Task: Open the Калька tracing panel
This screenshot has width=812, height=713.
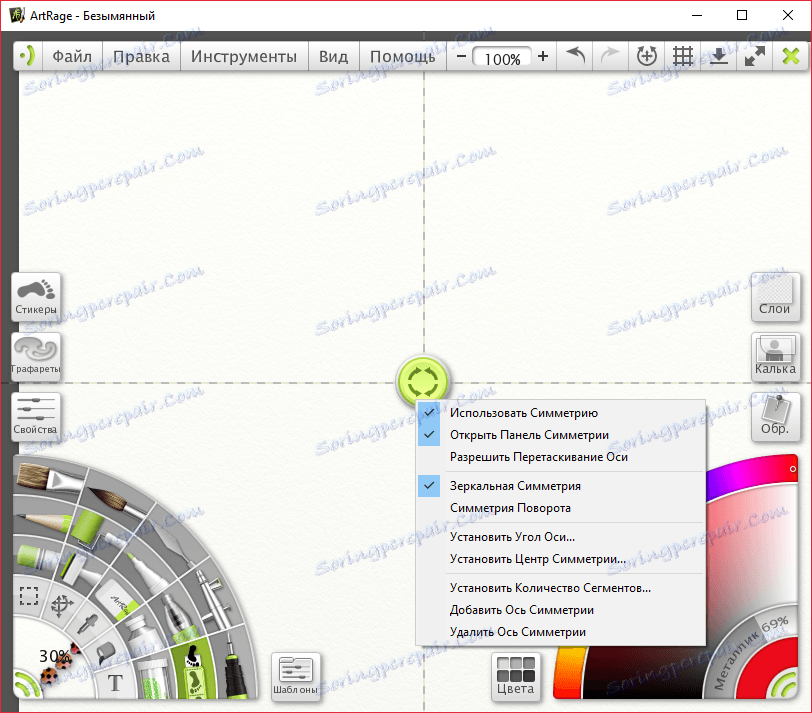Action: (x=775, y=357)
